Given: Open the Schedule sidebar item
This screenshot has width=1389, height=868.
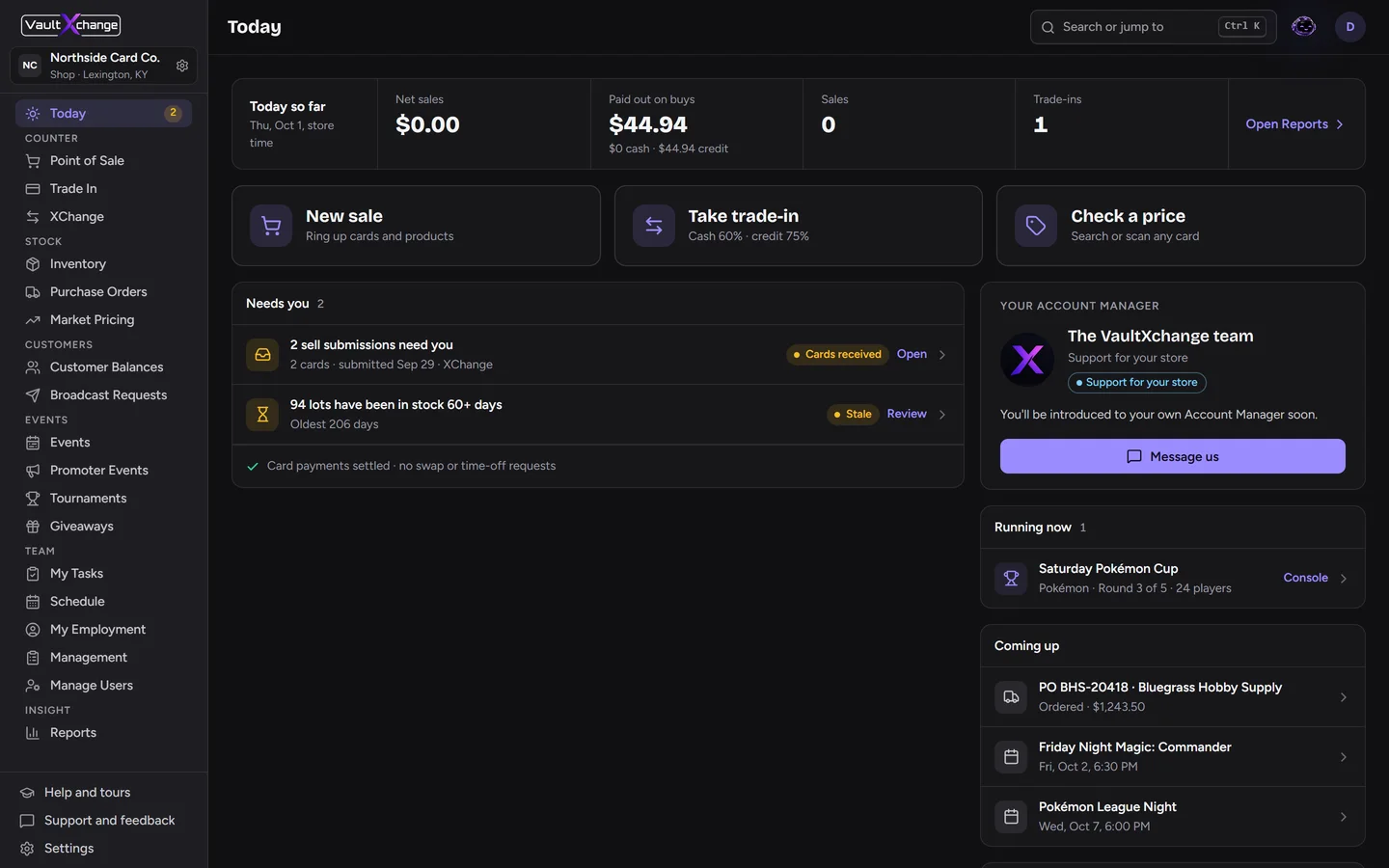Looking at the screenshot, I should (103, 602).
